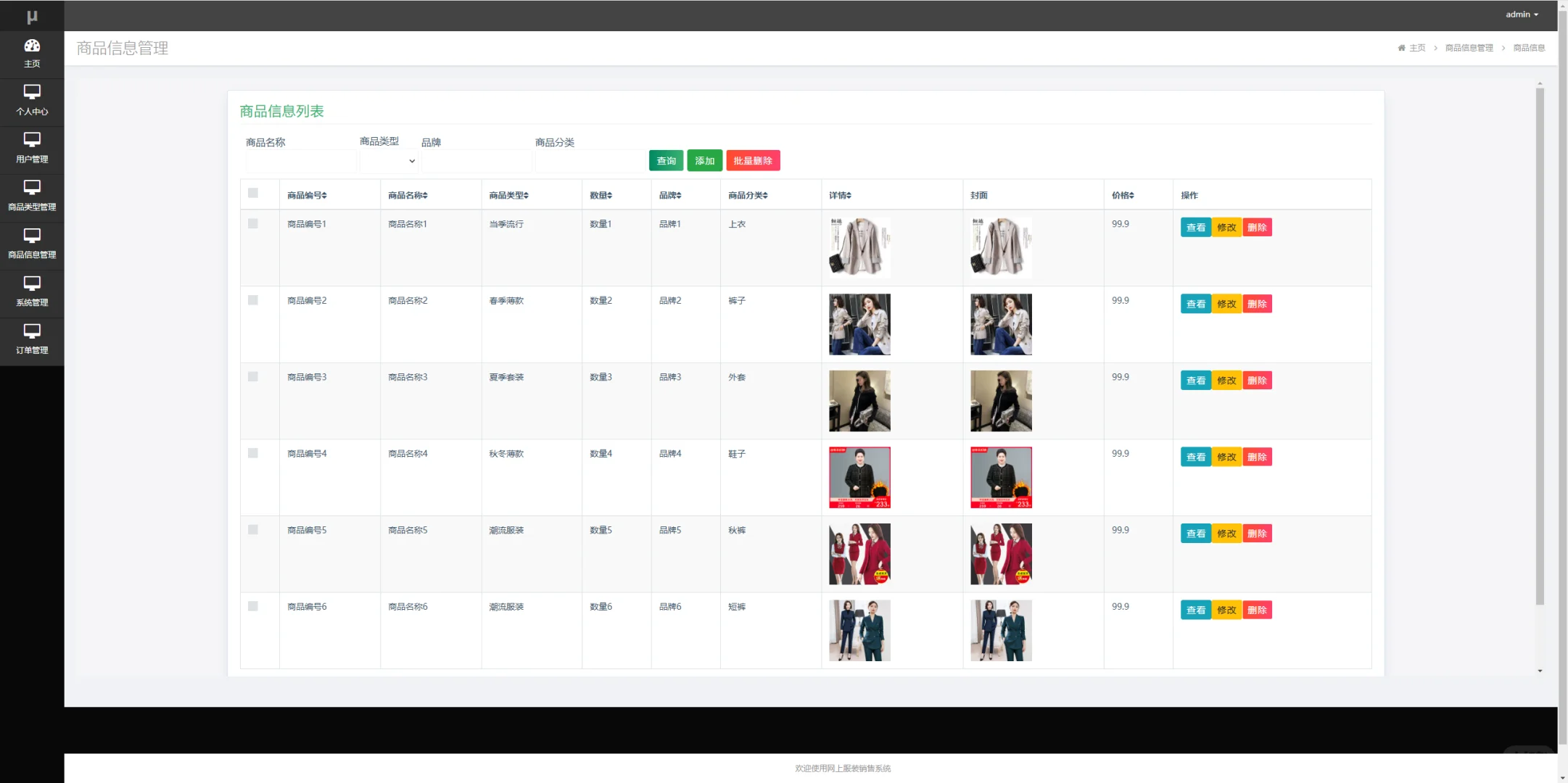Open the 商品类型 filter dropdown

pyautogui.click(x=388, y=161)
